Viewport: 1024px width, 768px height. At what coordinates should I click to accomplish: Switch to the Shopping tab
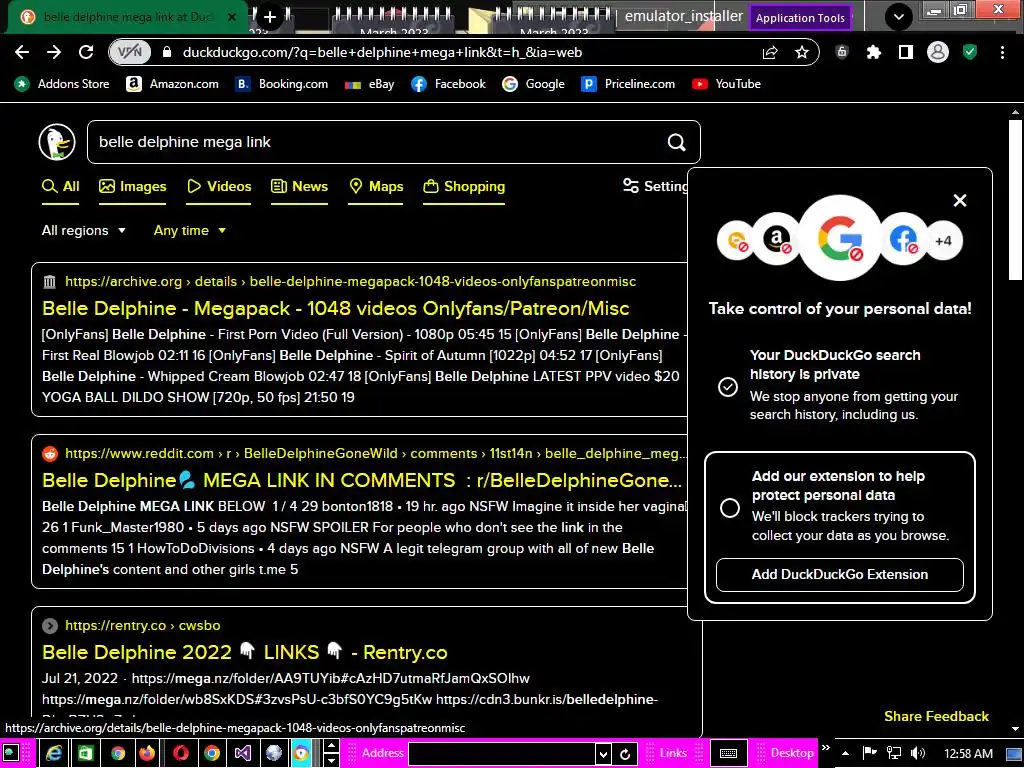tap(464, 187)
